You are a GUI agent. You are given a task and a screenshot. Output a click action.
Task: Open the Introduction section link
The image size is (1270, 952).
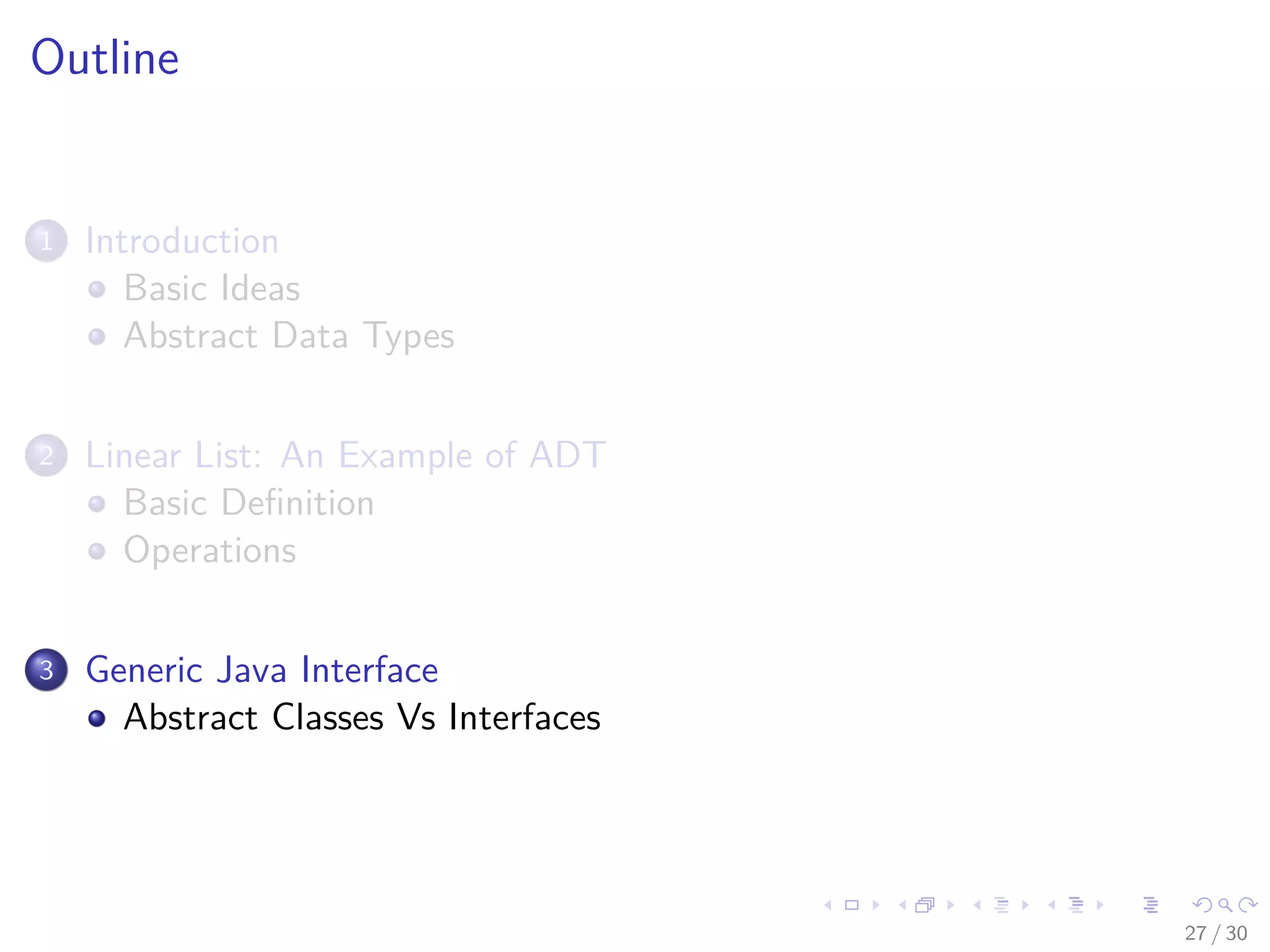click(182, 240)
